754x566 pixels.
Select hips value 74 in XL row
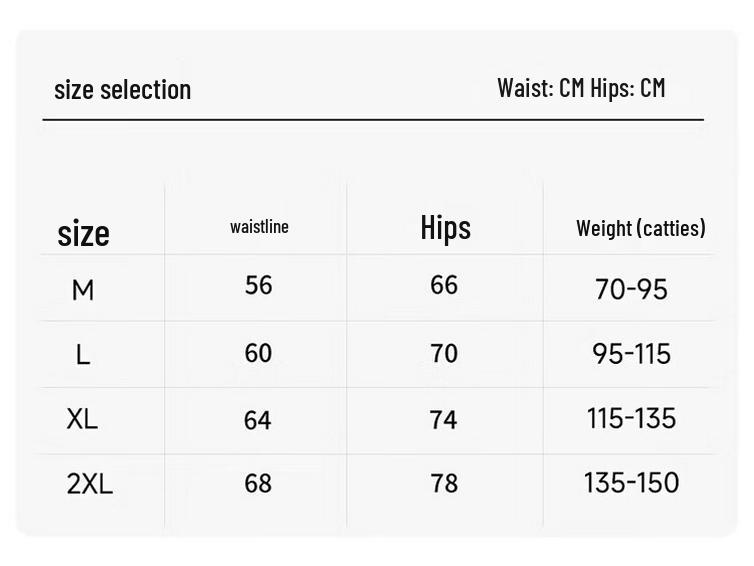coord(444,420)
